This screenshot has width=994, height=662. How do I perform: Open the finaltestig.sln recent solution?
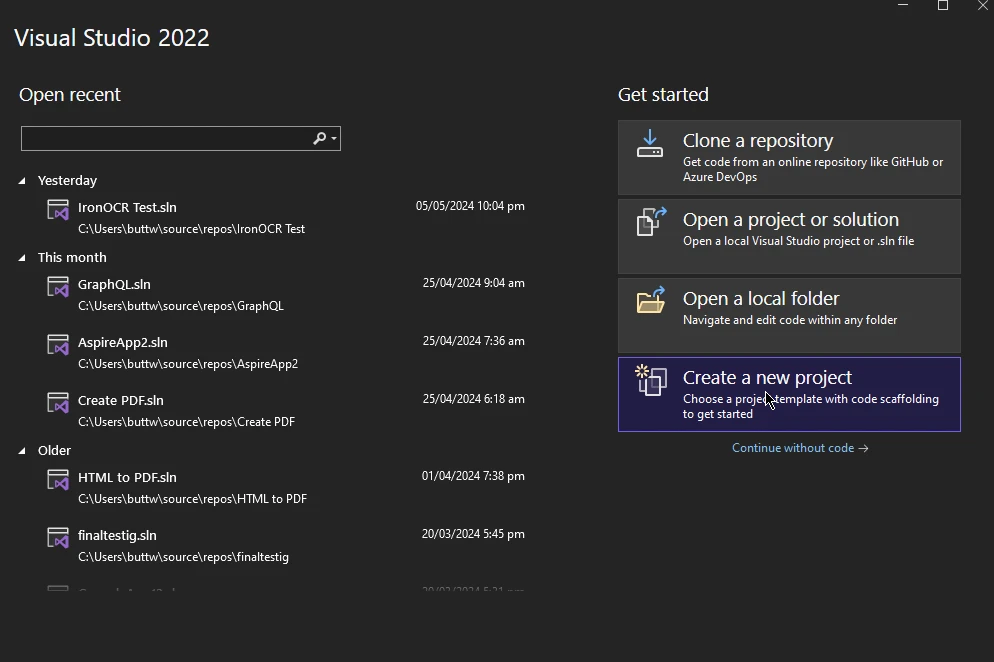coord(117,535)
